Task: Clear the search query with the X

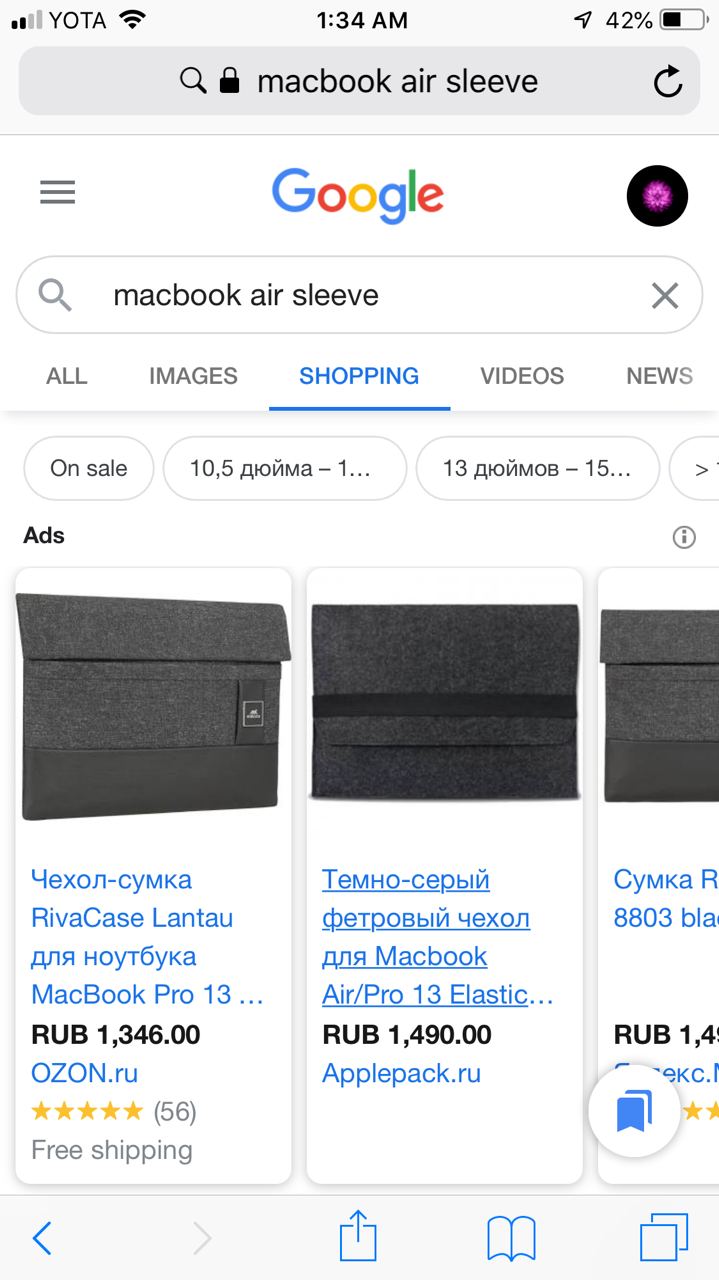Action: [665, 295]
